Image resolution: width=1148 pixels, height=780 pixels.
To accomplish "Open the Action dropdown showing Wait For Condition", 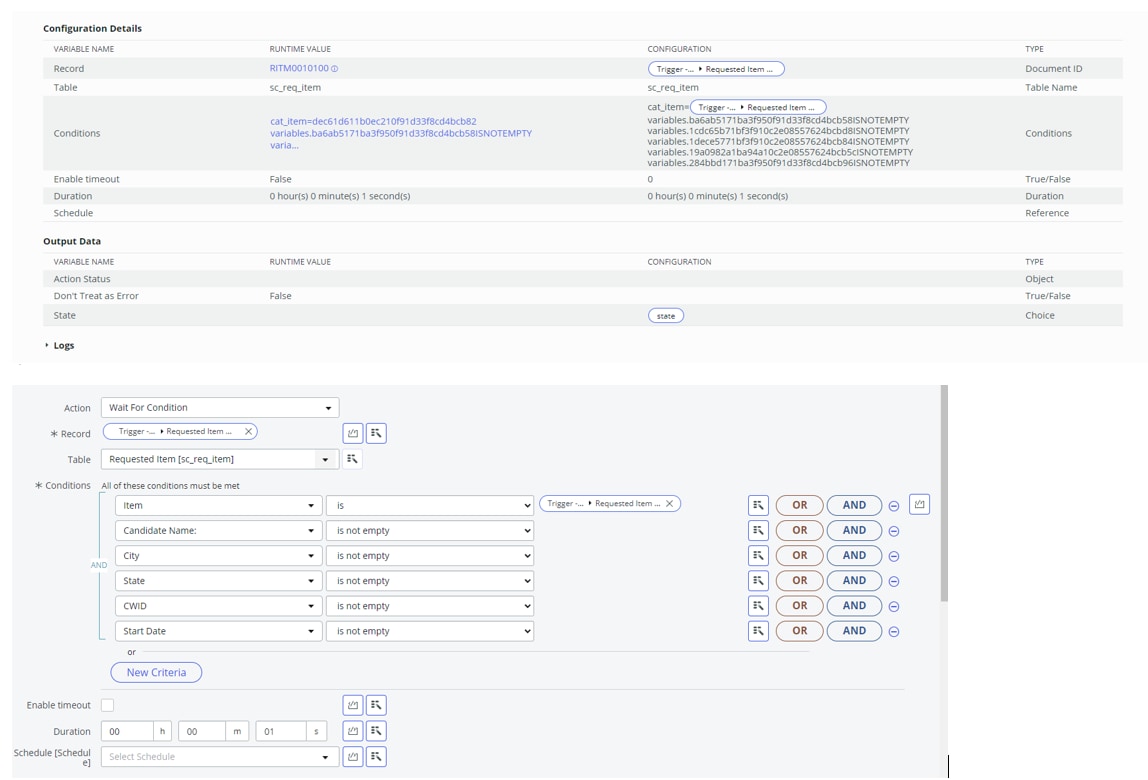I will click(220, 407).
